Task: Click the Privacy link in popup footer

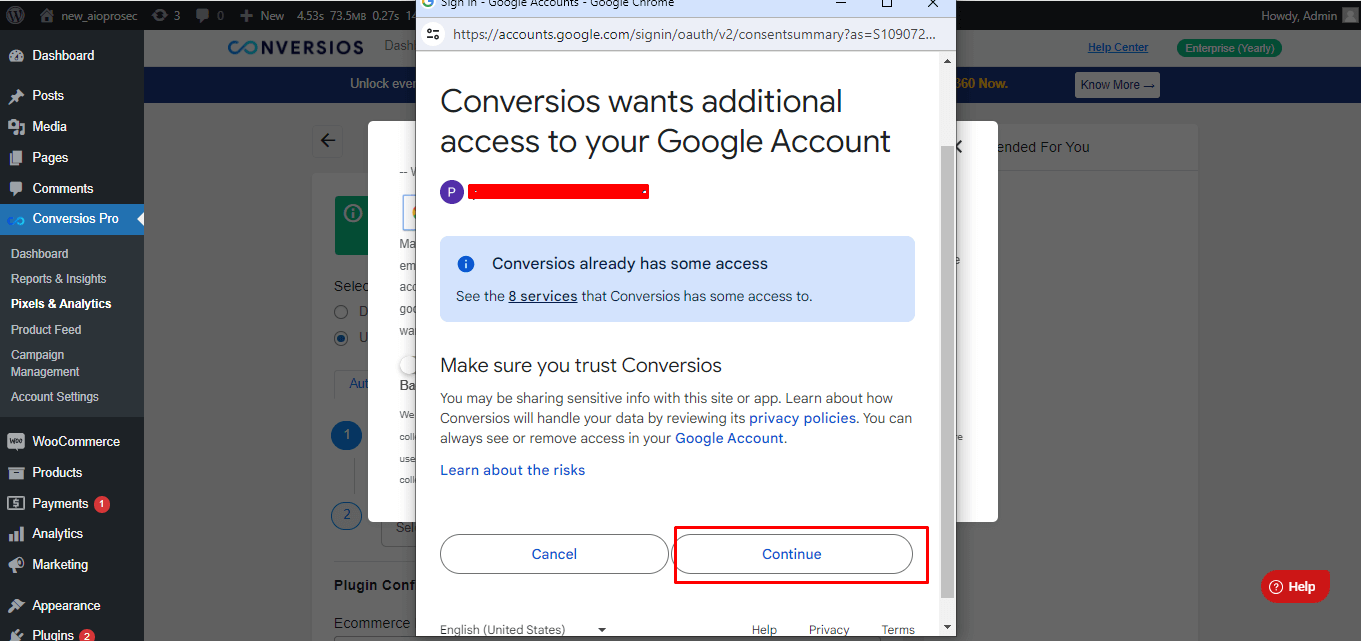Action: [x=829, y=629]
